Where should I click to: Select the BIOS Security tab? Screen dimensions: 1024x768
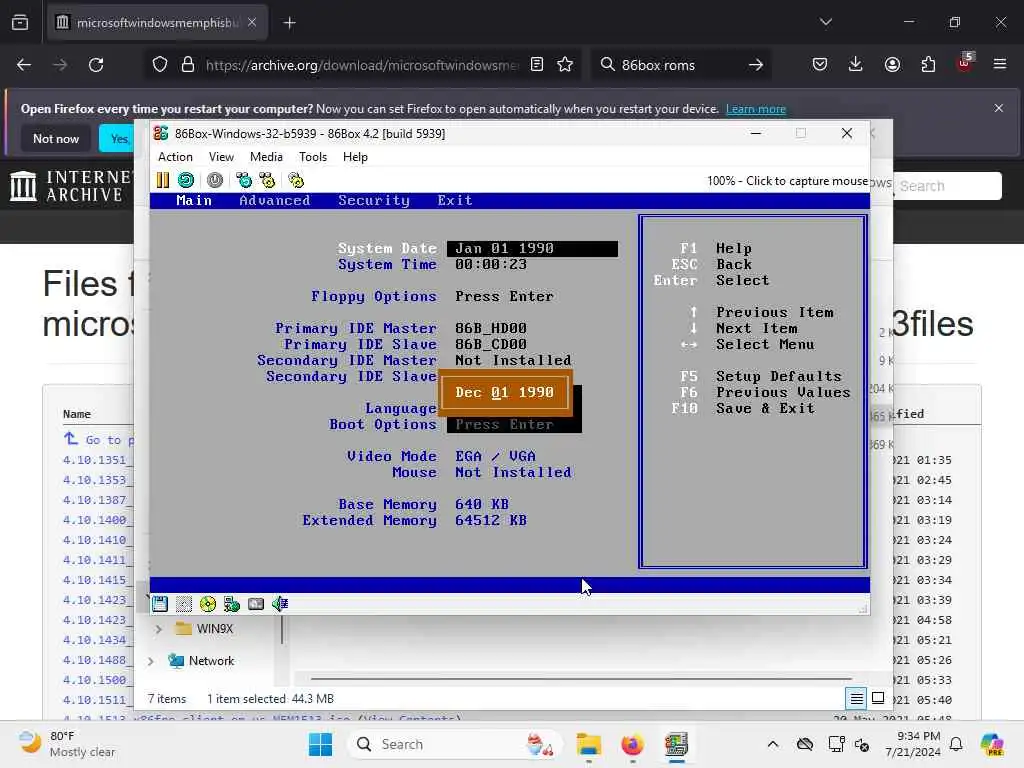[374, 200]
